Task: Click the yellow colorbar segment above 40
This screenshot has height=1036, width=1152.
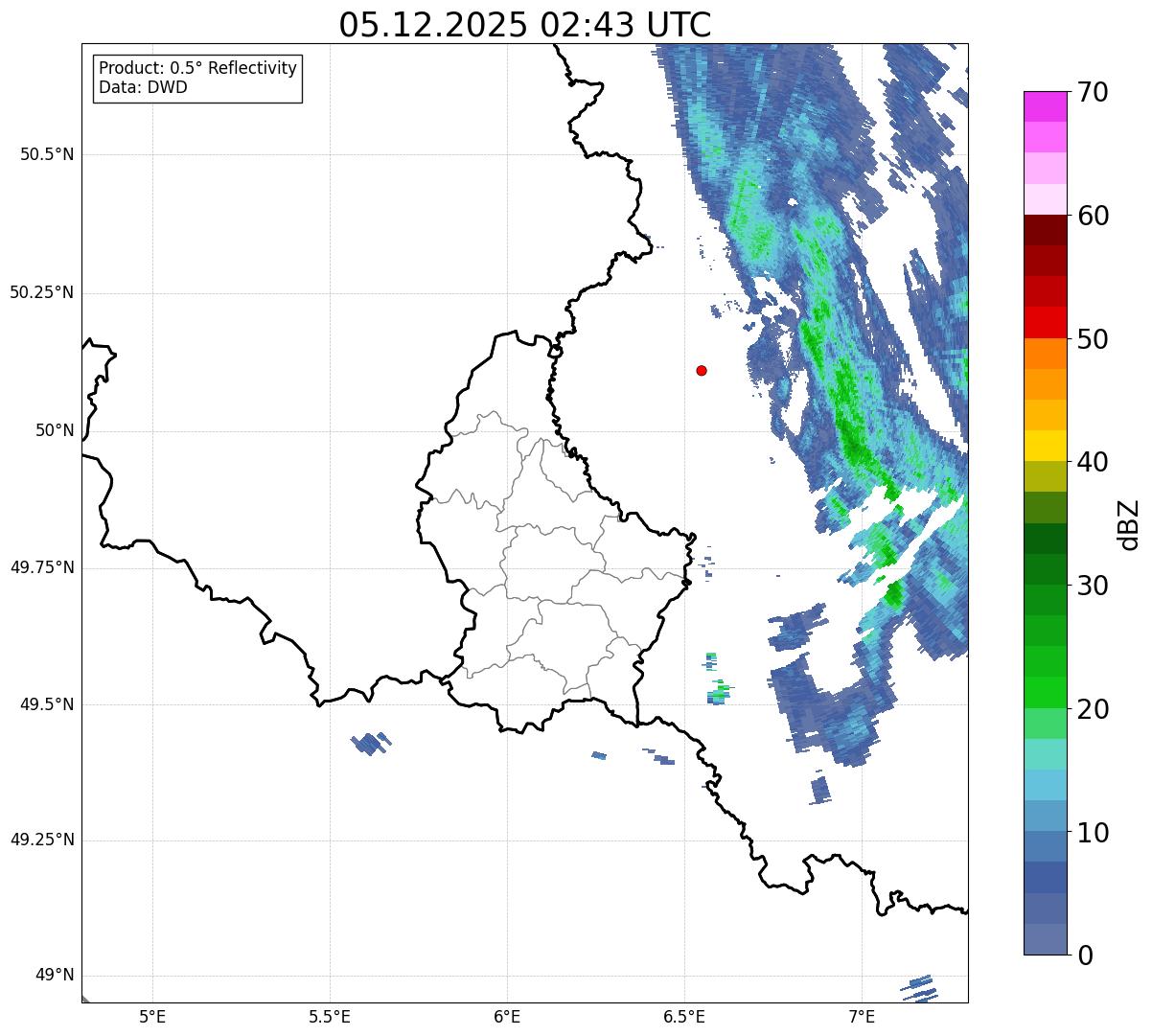Action: [1045, 446]
